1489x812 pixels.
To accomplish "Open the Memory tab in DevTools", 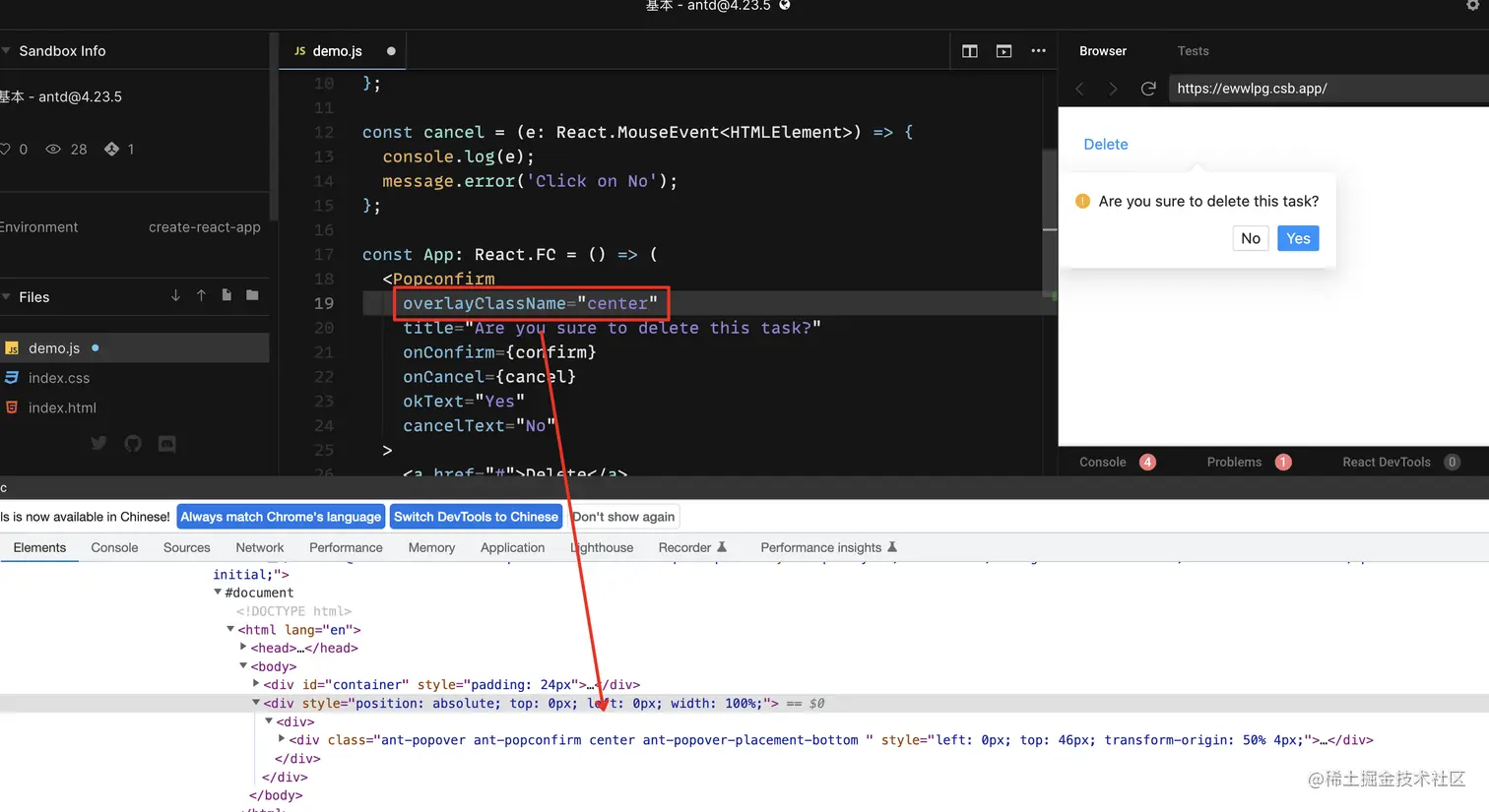I will pos(431,547).
